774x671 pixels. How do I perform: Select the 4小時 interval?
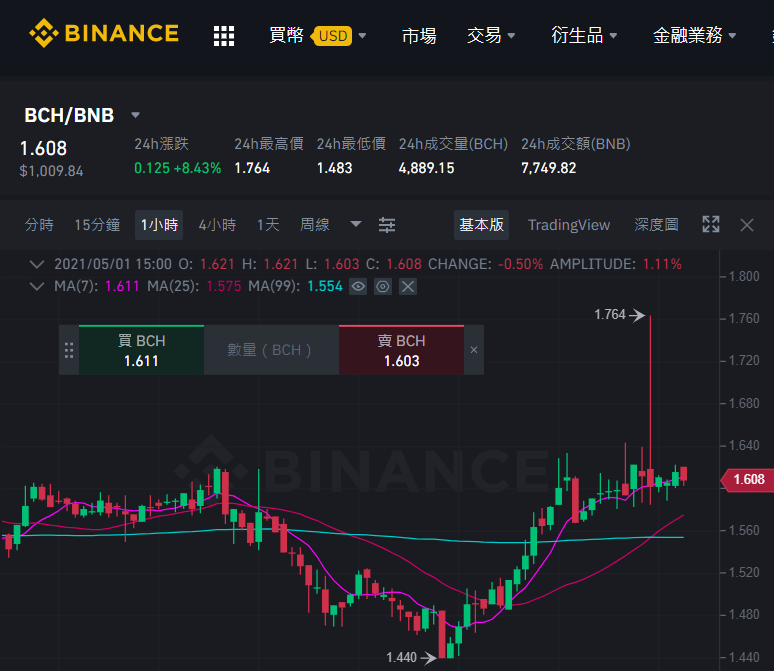pyautogui.click(x=217, y=225)
